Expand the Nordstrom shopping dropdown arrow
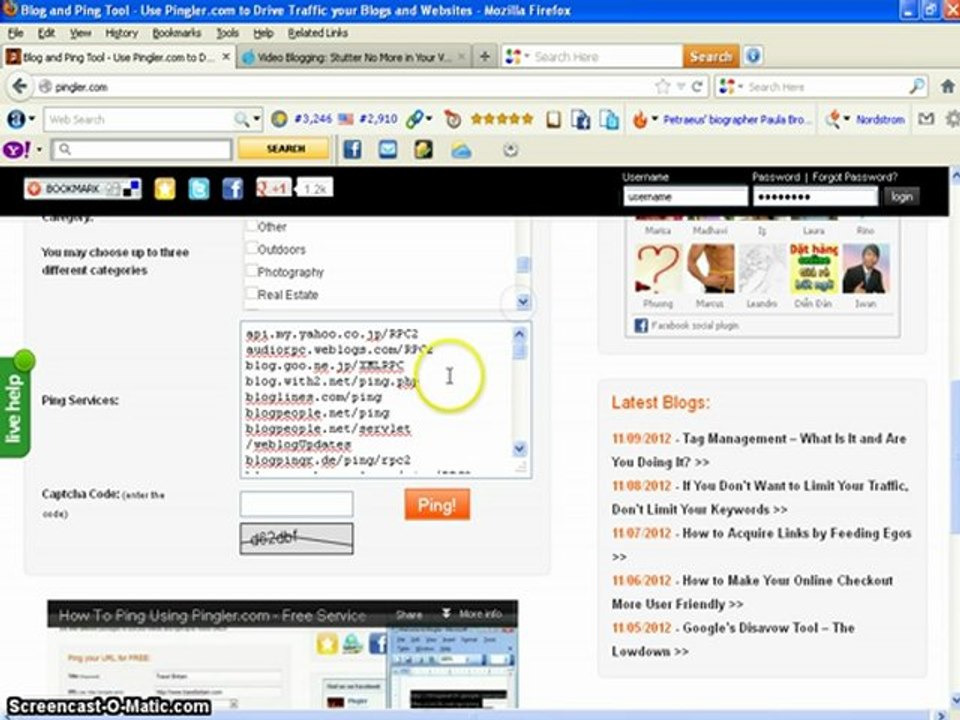This screenshot has width=960, height=720. (847, 119)
